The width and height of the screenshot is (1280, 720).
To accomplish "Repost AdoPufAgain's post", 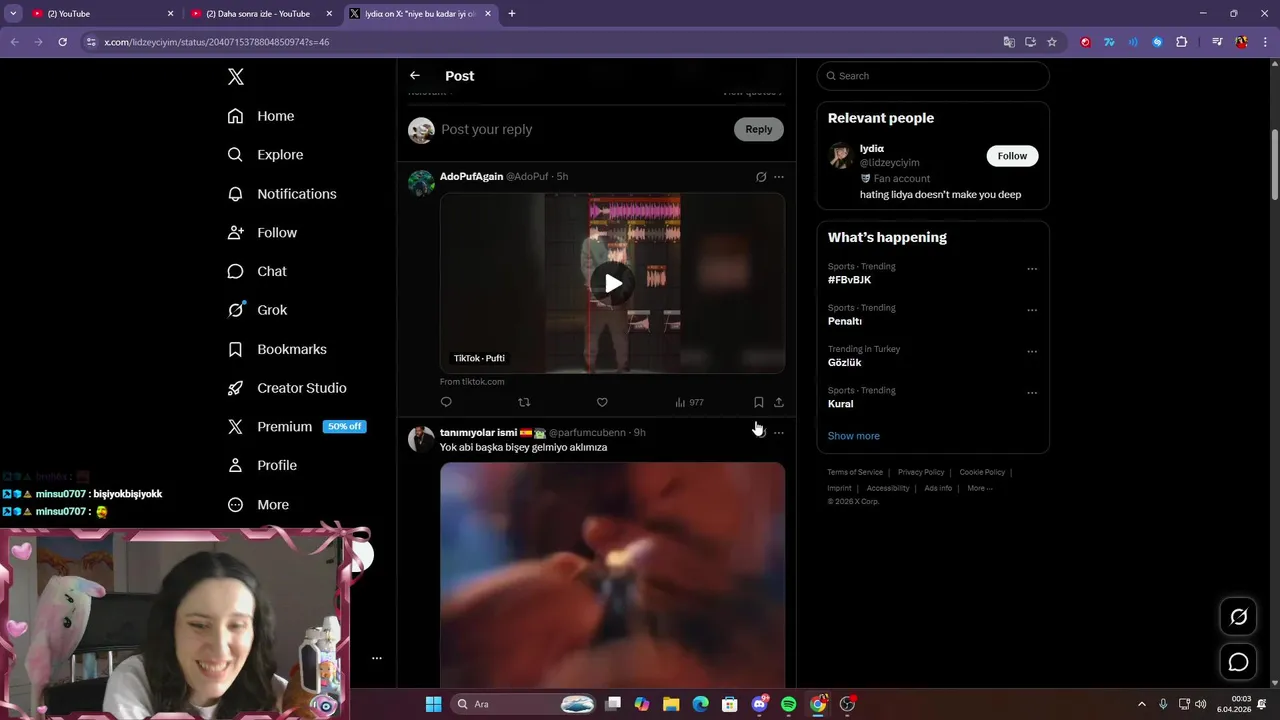I will 524,402.
